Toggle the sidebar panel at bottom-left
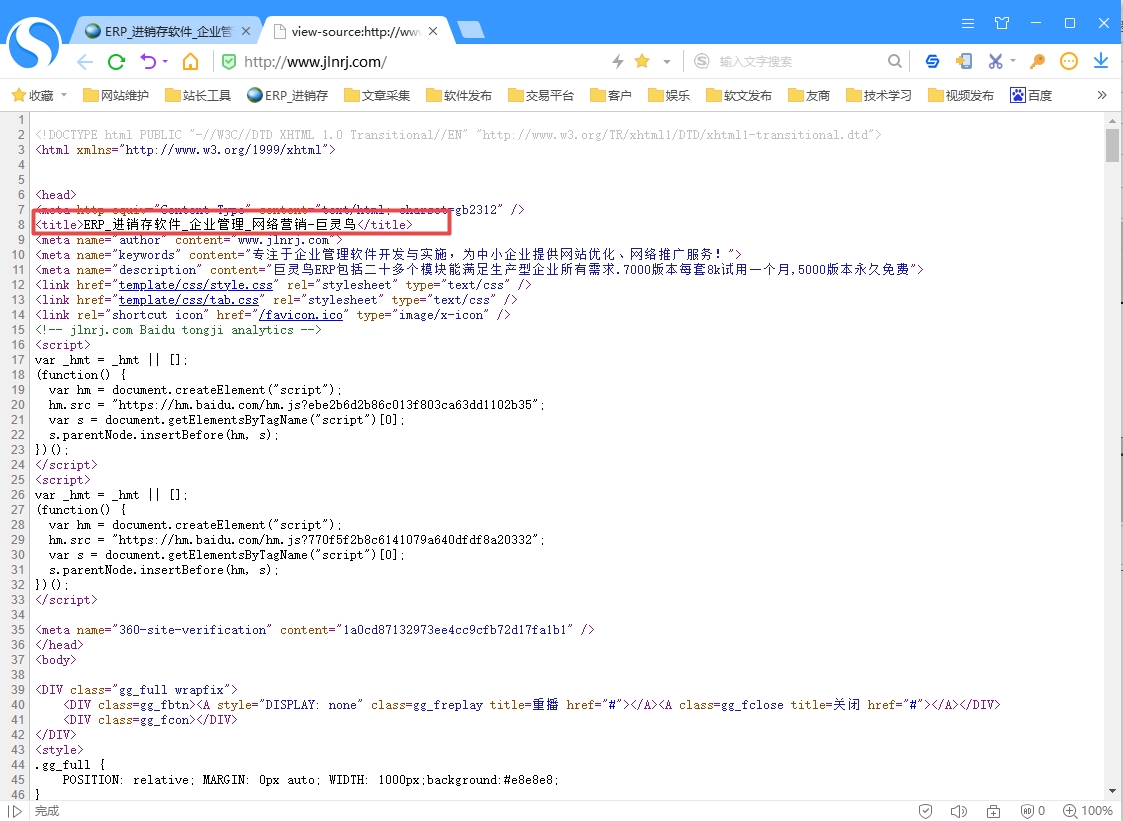1123x821 pixels. coord(15,811)
